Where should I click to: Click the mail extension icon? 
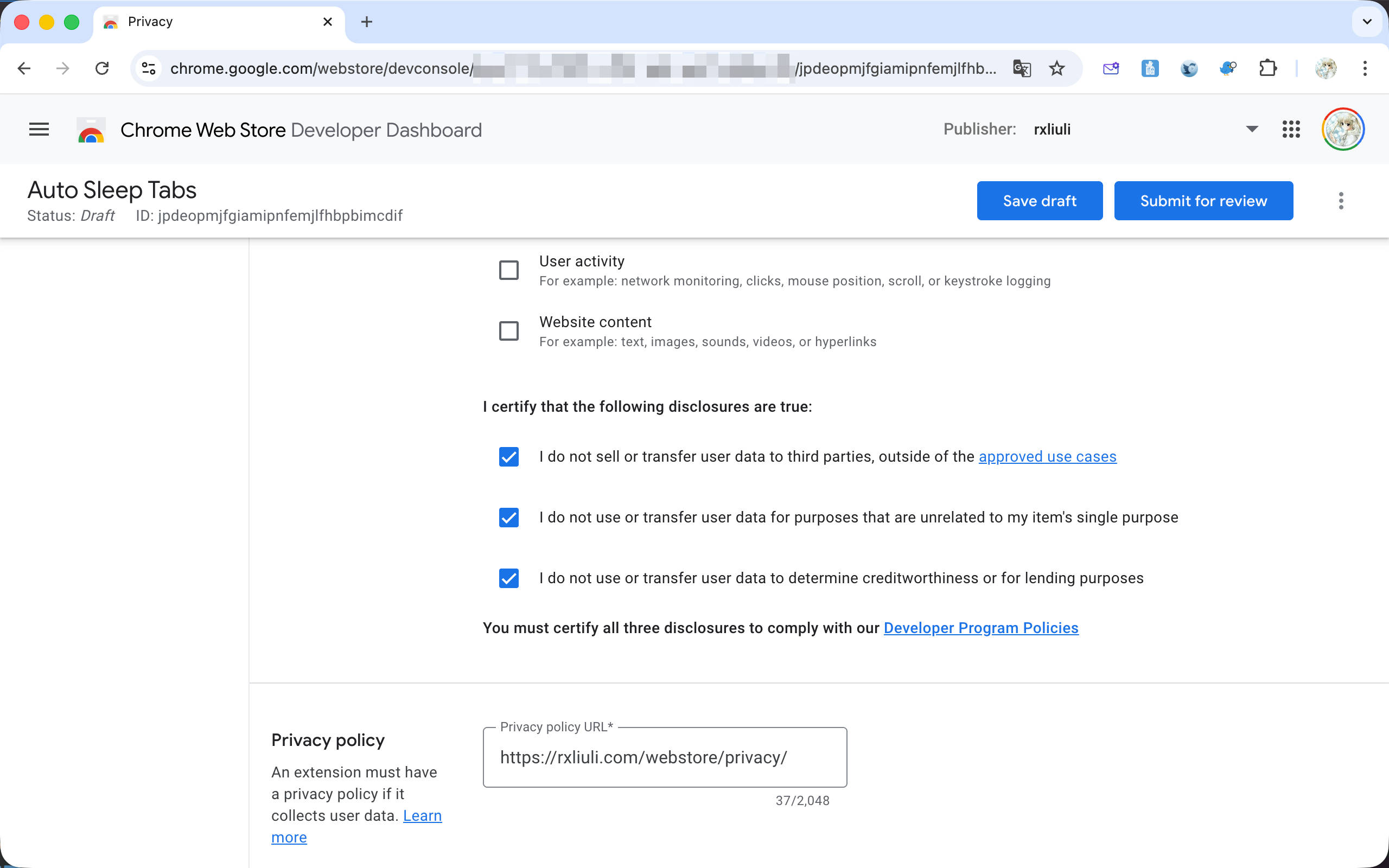click(1111, 69)
